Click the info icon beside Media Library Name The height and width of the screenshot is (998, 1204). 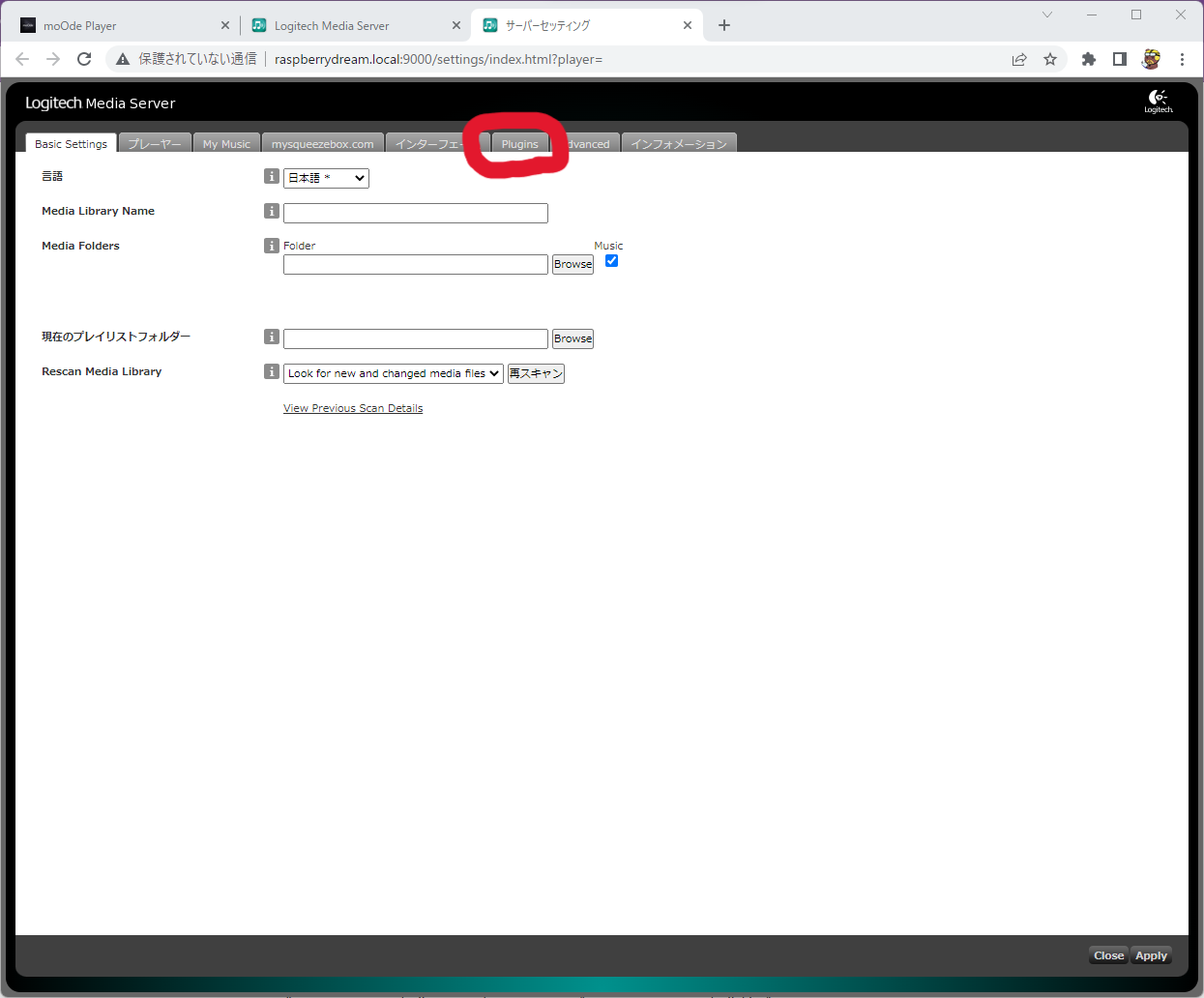pos(272,211)
